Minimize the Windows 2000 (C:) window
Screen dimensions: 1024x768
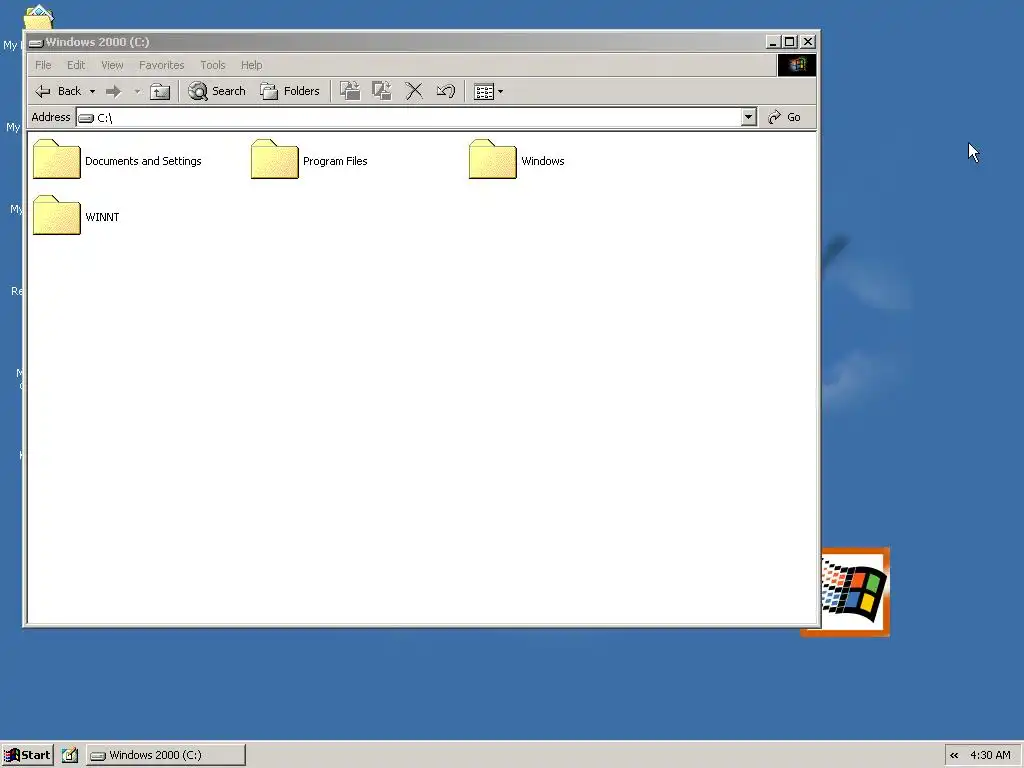[x=773, y=42]
